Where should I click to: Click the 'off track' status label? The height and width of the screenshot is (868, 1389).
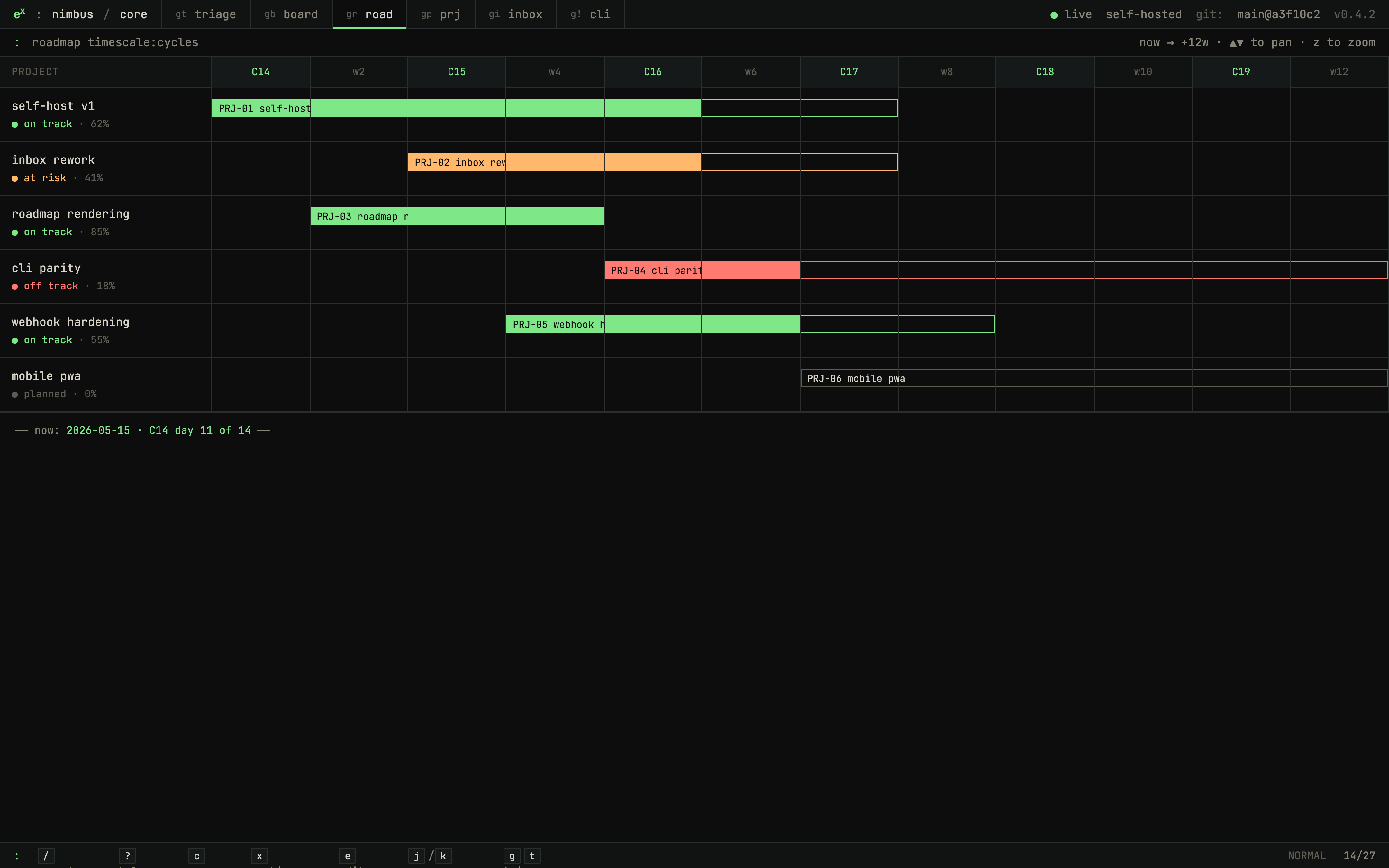coord(51,286)
